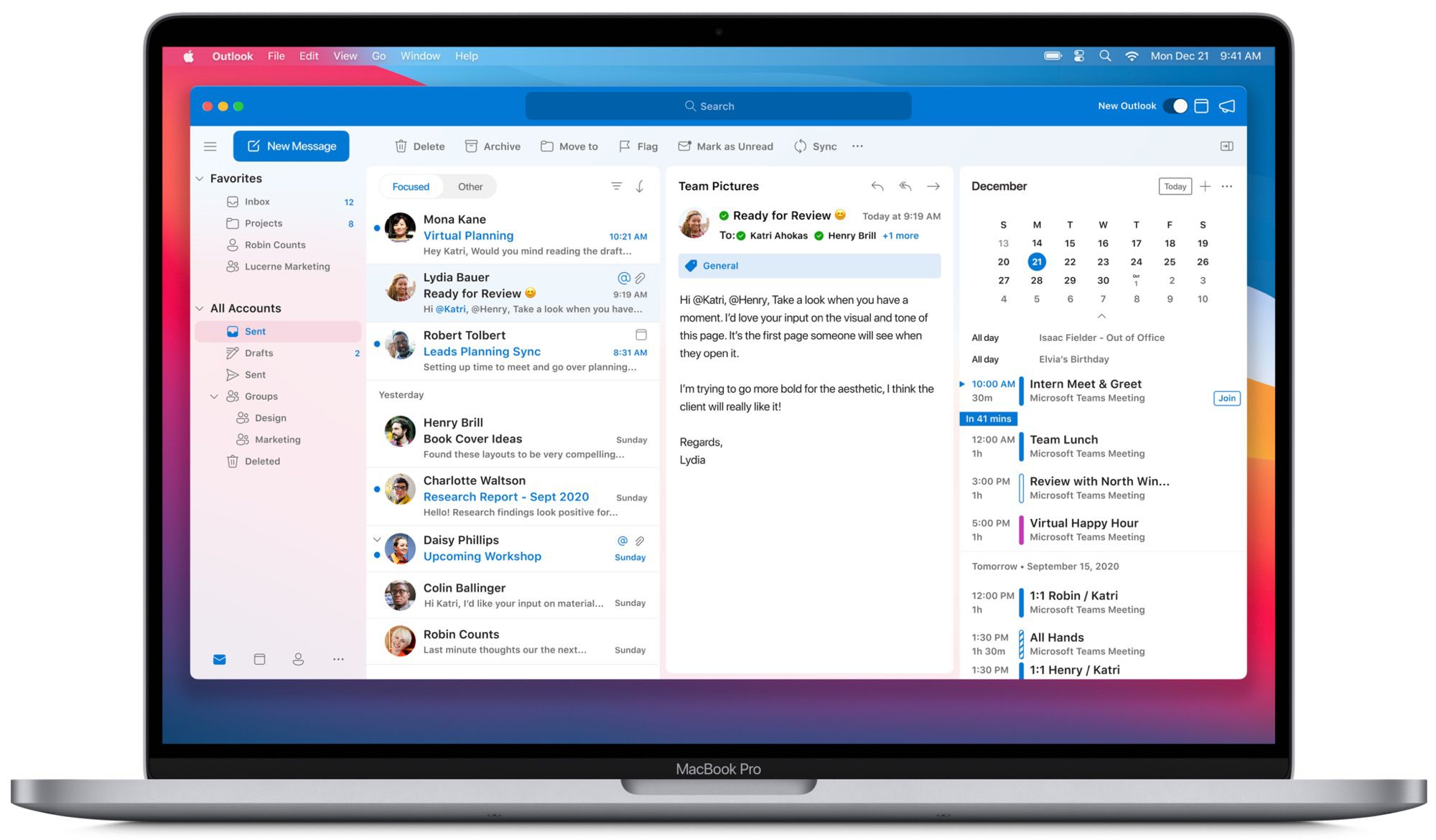Collapse the Favorites section
The height and width of the screenshot is (840, 1436).
200,177
